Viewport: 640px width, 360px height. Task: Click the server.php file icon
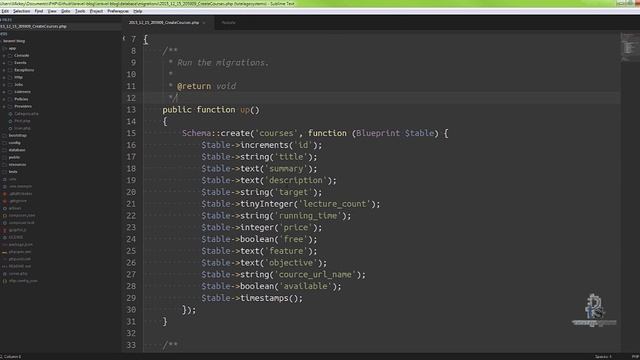pos(5,273)
